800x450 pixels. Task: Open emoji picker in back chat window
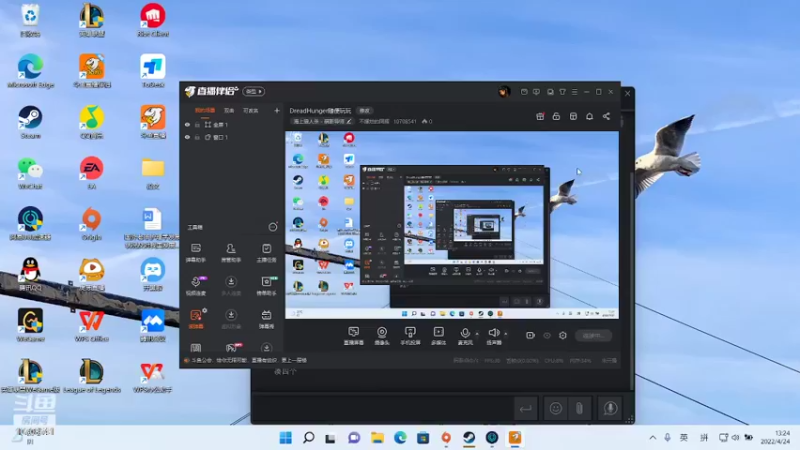(556, 408)
